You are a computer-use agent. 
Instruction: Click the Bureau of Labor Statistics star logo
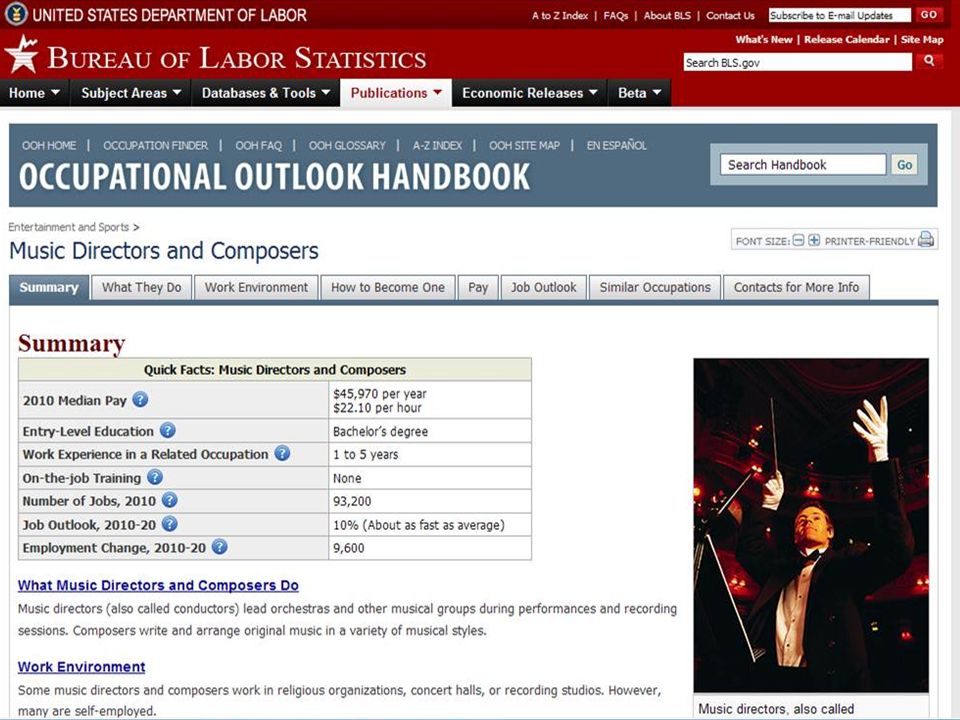pos(21,54)
